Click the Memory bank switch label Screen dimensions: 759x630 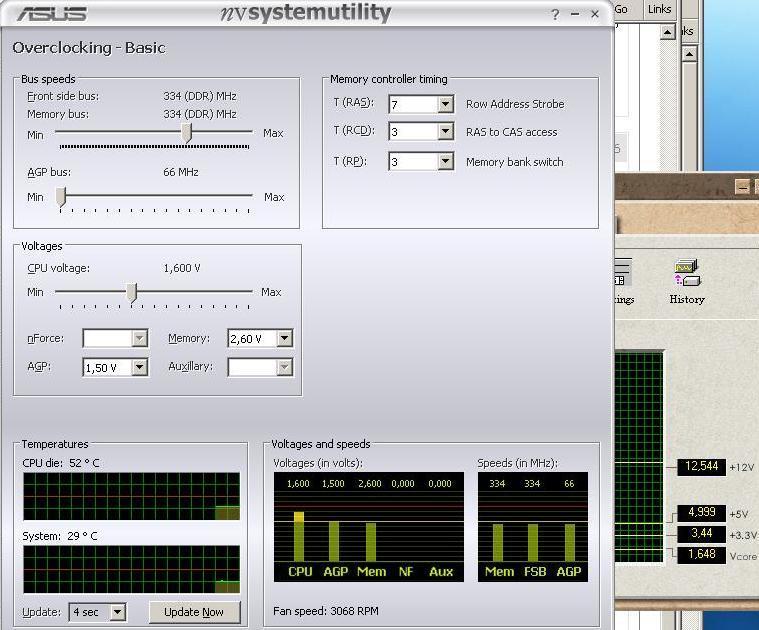515,162
